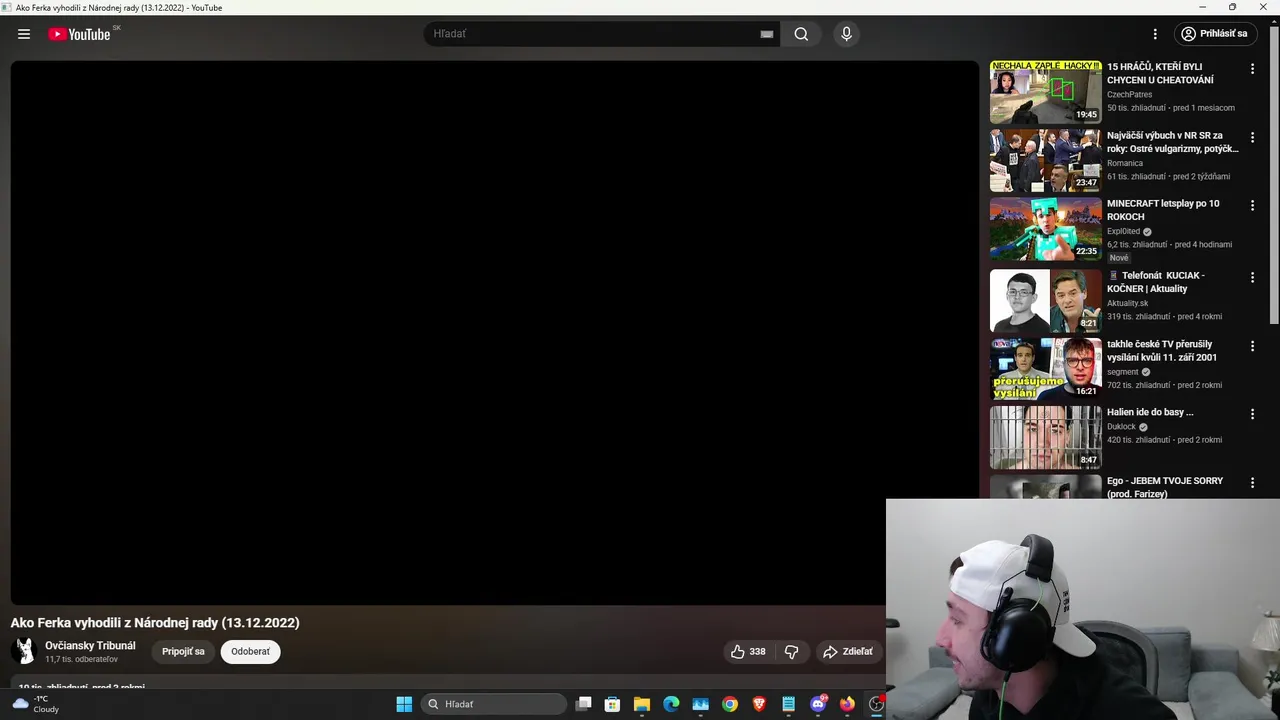Image resolution: width=1280 pixels, height=720 pixels.
Task: Open the MINECRAFT letsplay po 10 ROKOCH thumbnail
Action: pos(1045,229)
